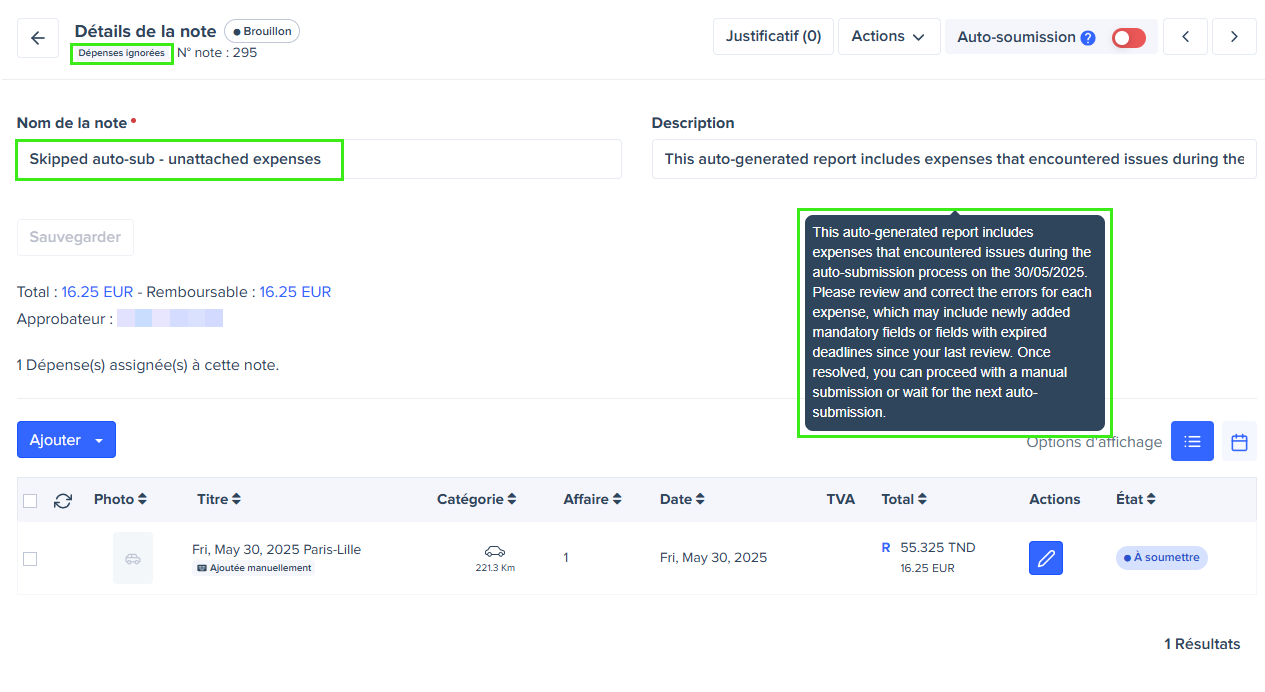
Task: Click the Affaire cell value '1'
Action: [x=566, y=558]
